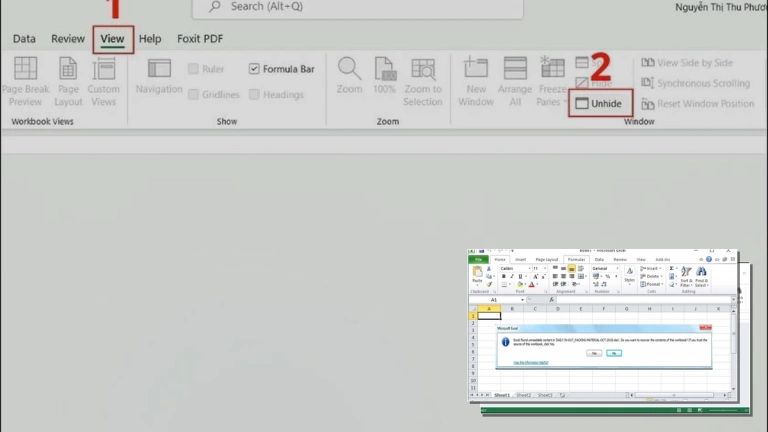Click font color swatch in inset Excel window
The width and height of the screenshot is (768, 432).
pyautogui.click(x=531, y=284)
